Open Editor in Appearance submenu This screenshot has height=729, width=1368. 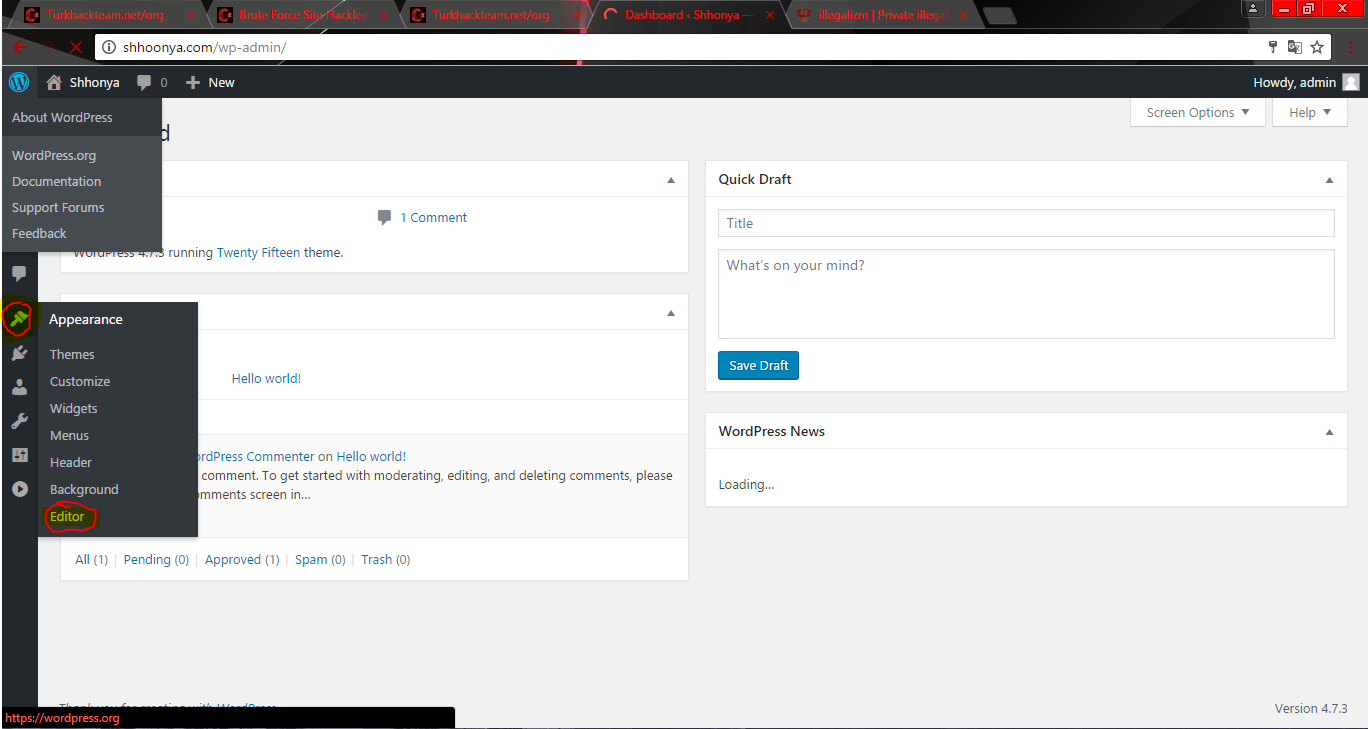tap(67, 516)
